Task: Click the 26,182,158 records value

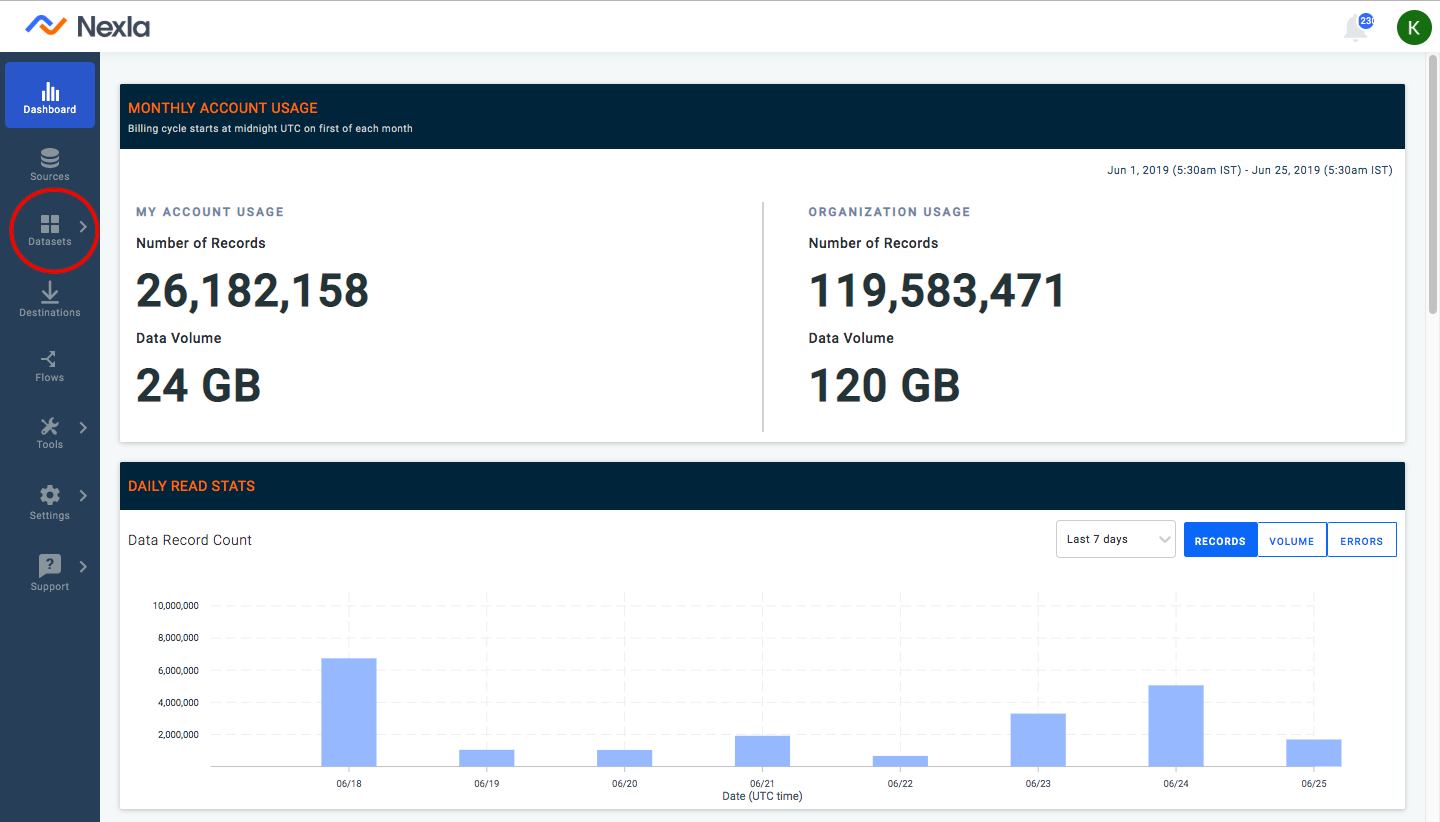Action: (x=253, y=291)
